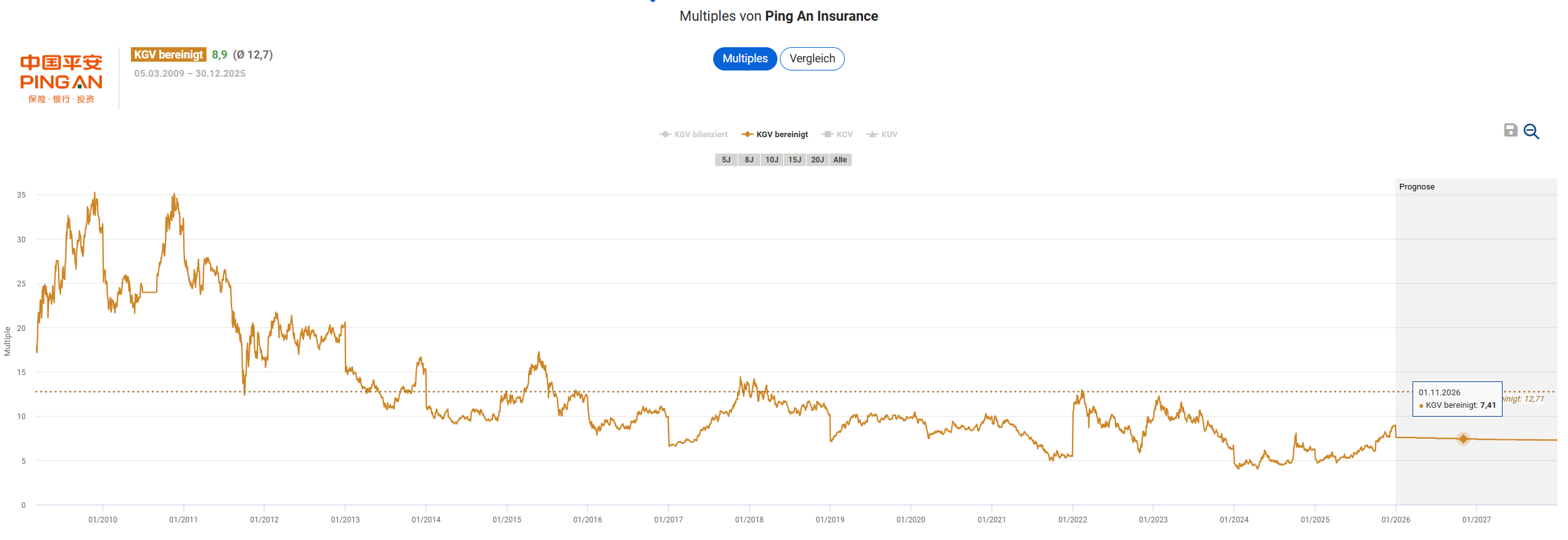Image resolution: width=1568 pixels, height=540 pixels.
Task: Toggle the KUV legend series
Action: click(x=883, y=135)
